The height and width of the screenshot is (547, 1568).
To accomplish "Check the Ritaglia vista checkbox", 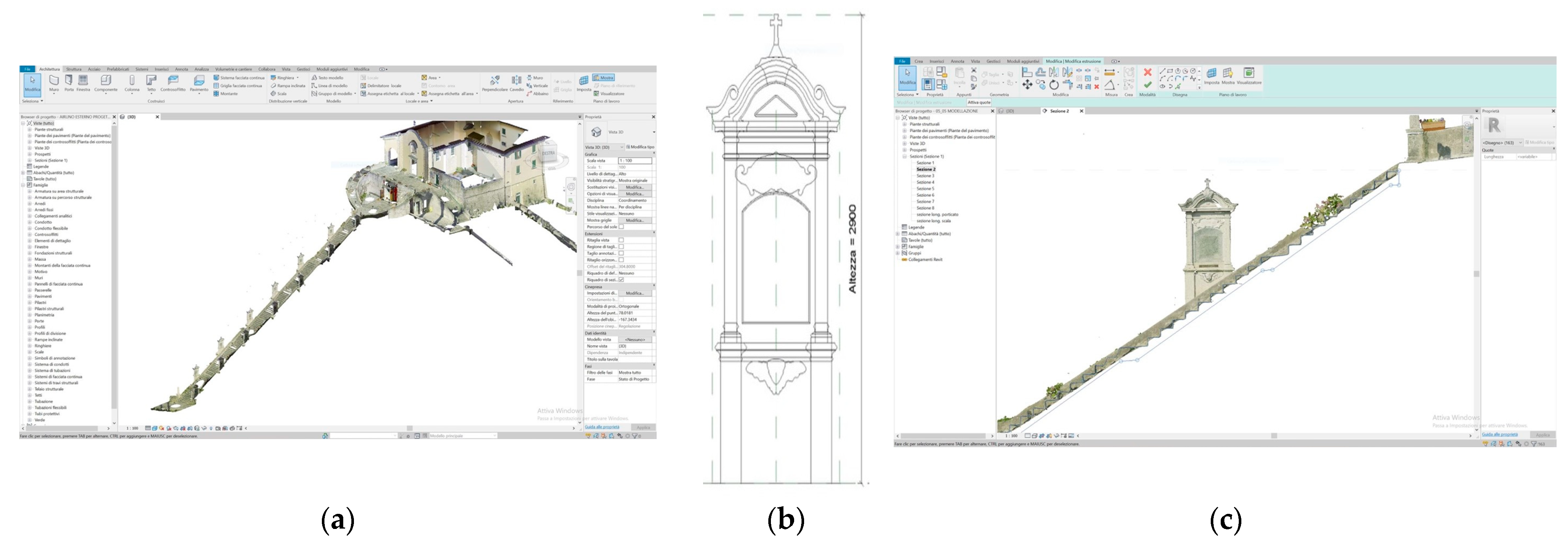I will tap(622, 240).
